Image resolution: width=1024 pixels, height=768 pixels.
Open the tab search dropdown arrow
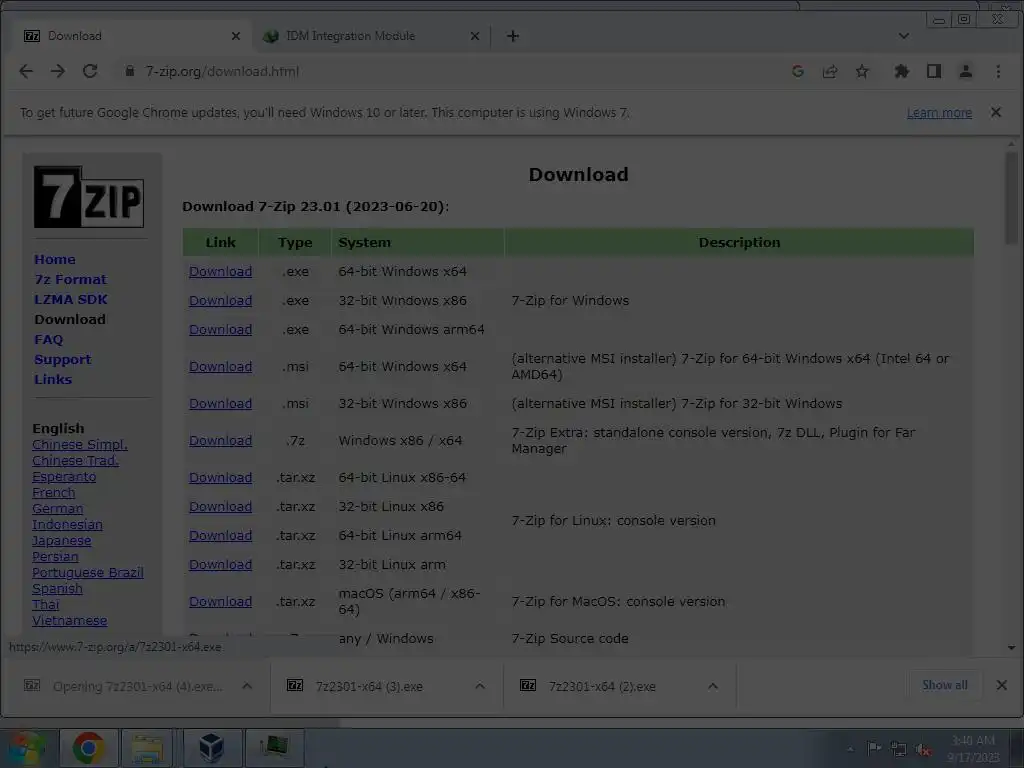[x=903, y=36]
